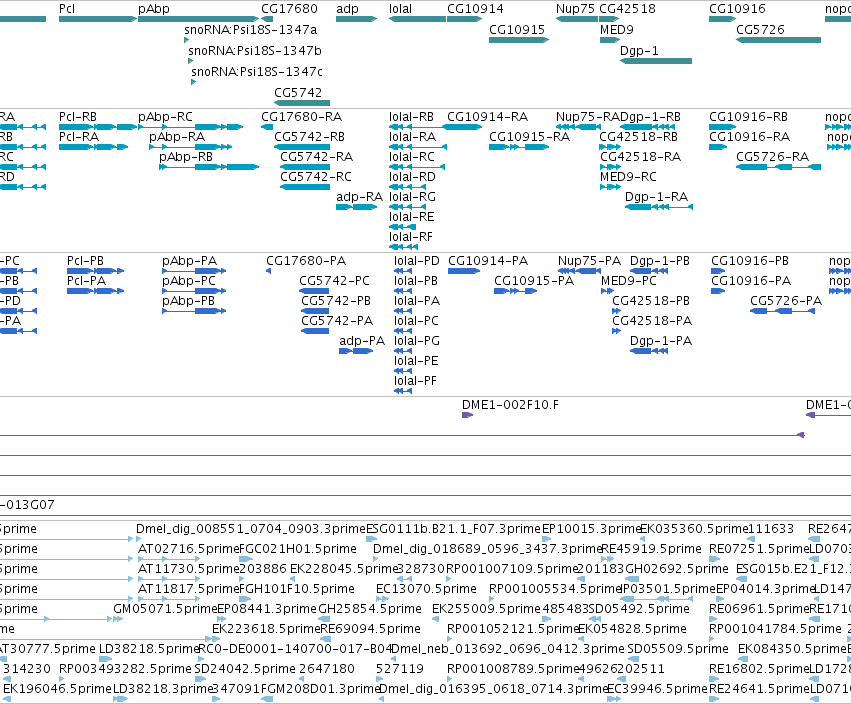Select transcript CG5742-RC
This screenshot has width=851, height=704.
click(x=305, y=187)
